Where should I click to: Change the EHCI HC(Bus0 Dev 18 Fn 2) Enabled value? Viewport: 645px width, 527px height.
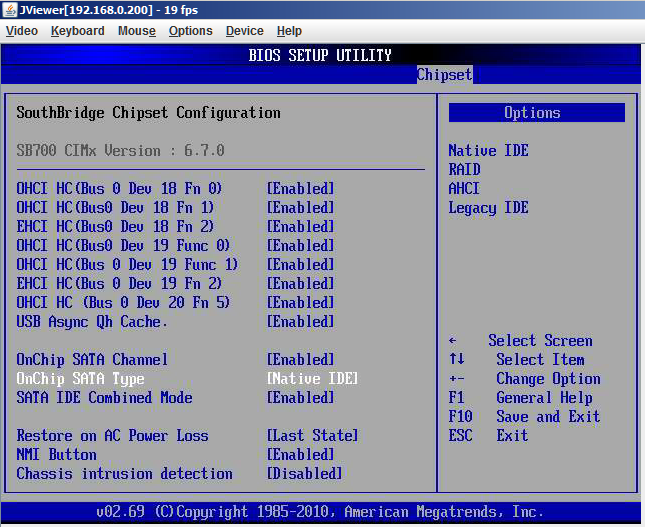[x=300, y=227]
